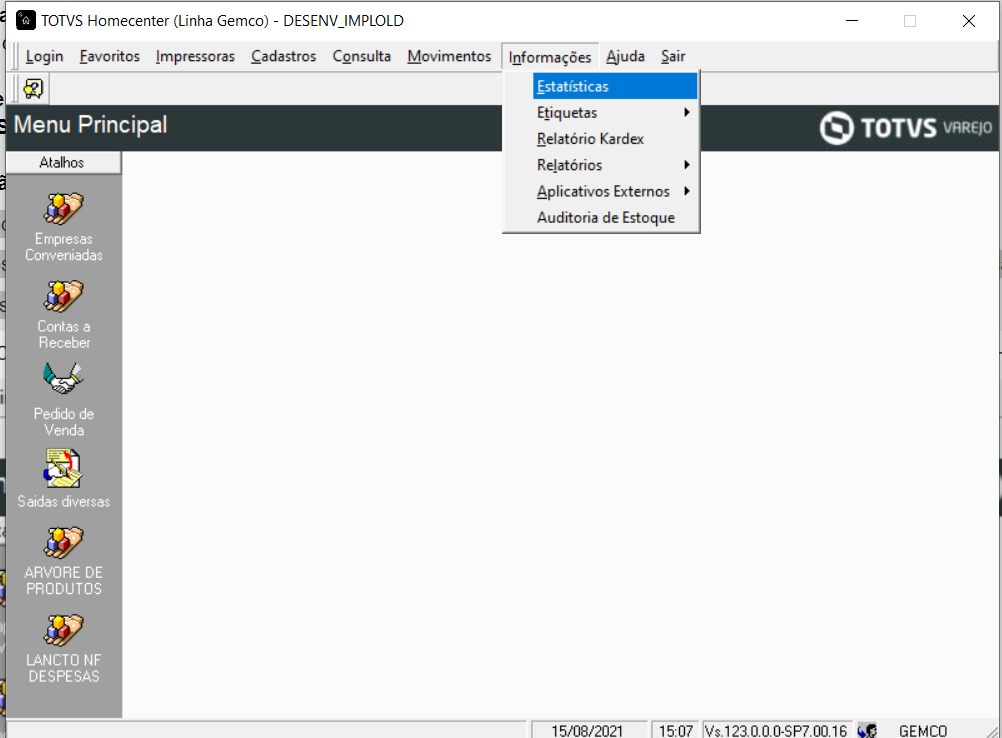Click the TOTVS app icon in title bar
The image size is (1002, 738).
[26, 20]
